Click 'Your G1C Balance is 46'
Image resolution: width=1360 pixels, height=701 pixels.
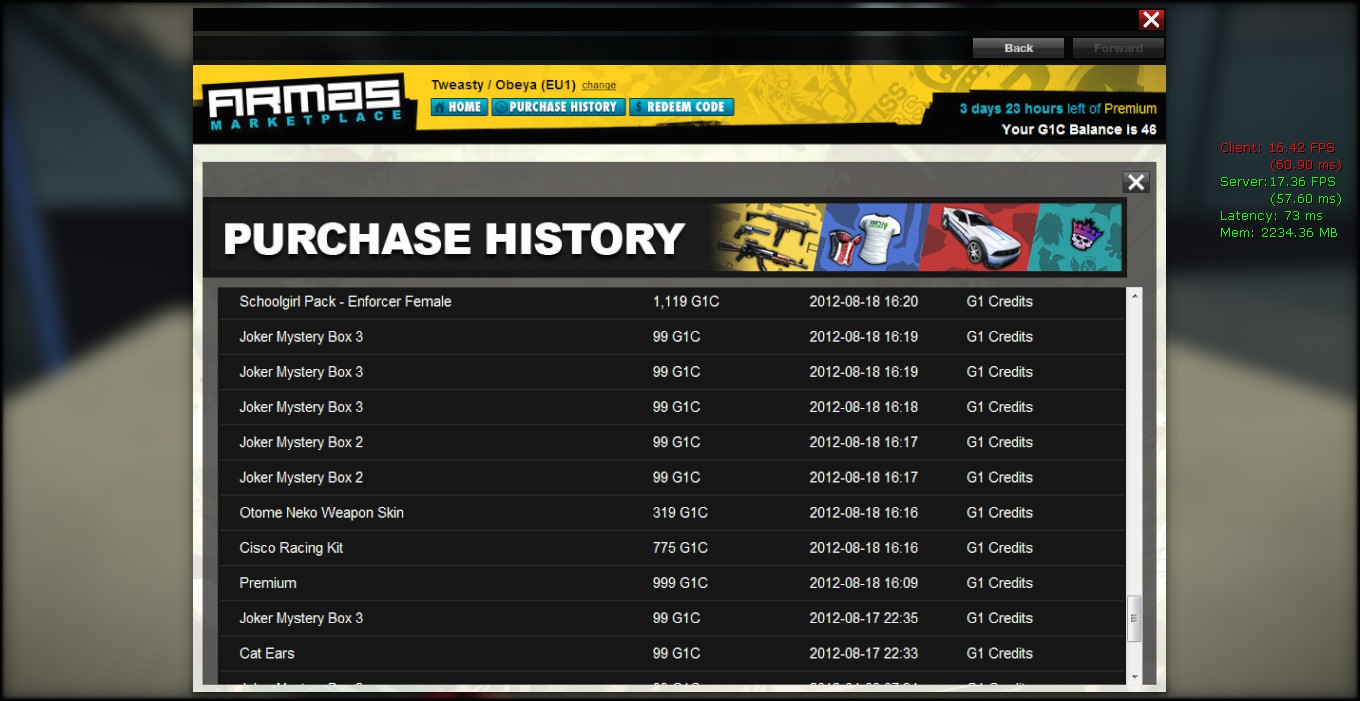pyautogui.click(x=1079, y=129)
